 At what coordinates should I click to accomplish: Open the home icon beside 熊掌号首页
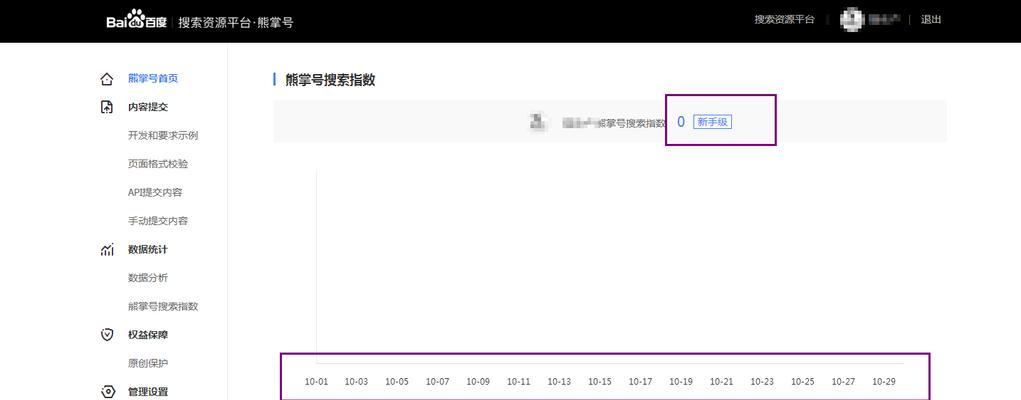(107, 79)
